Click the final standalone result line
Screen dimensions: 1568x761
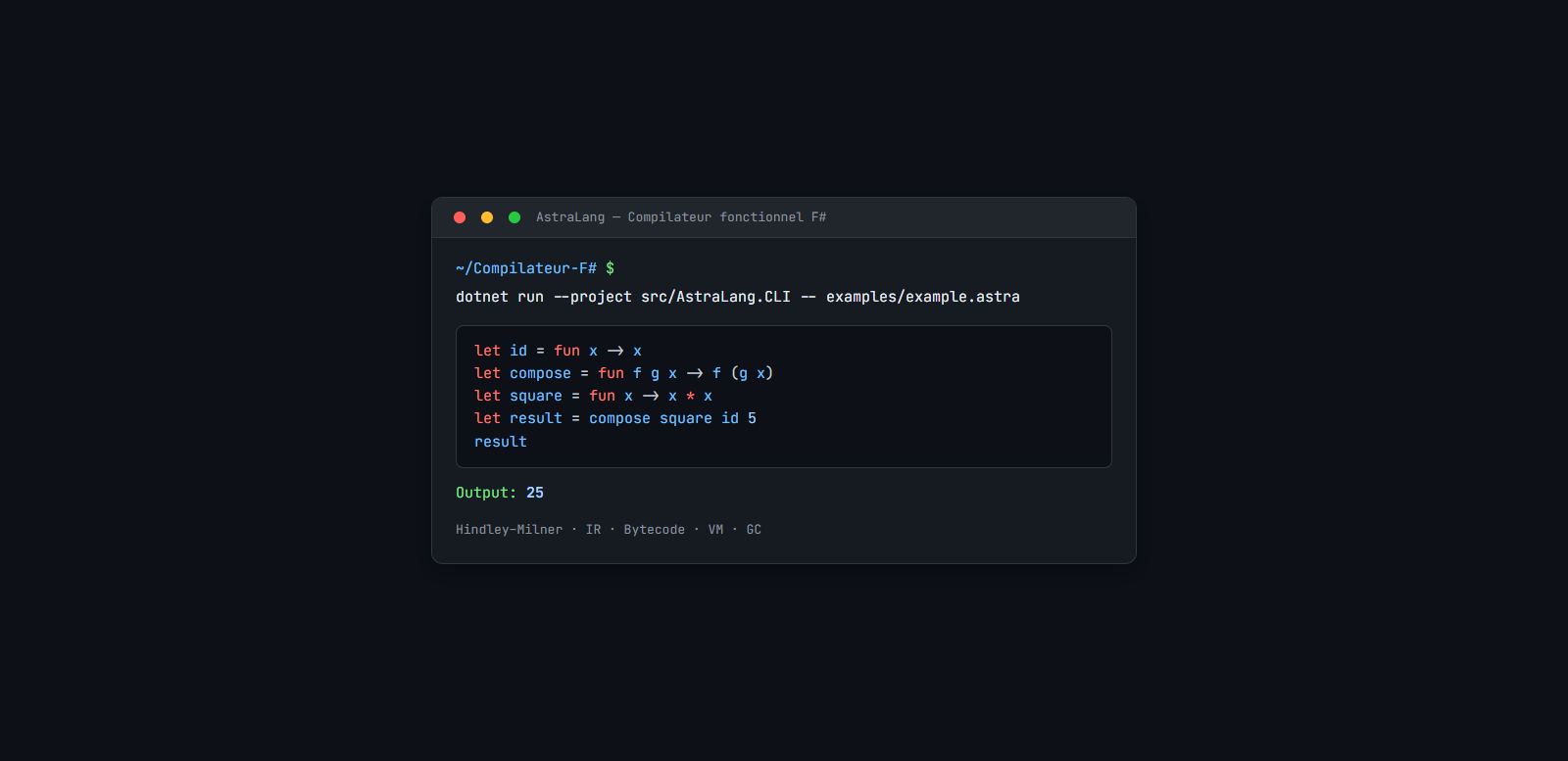pyautogui.click(x=501, y=442)
